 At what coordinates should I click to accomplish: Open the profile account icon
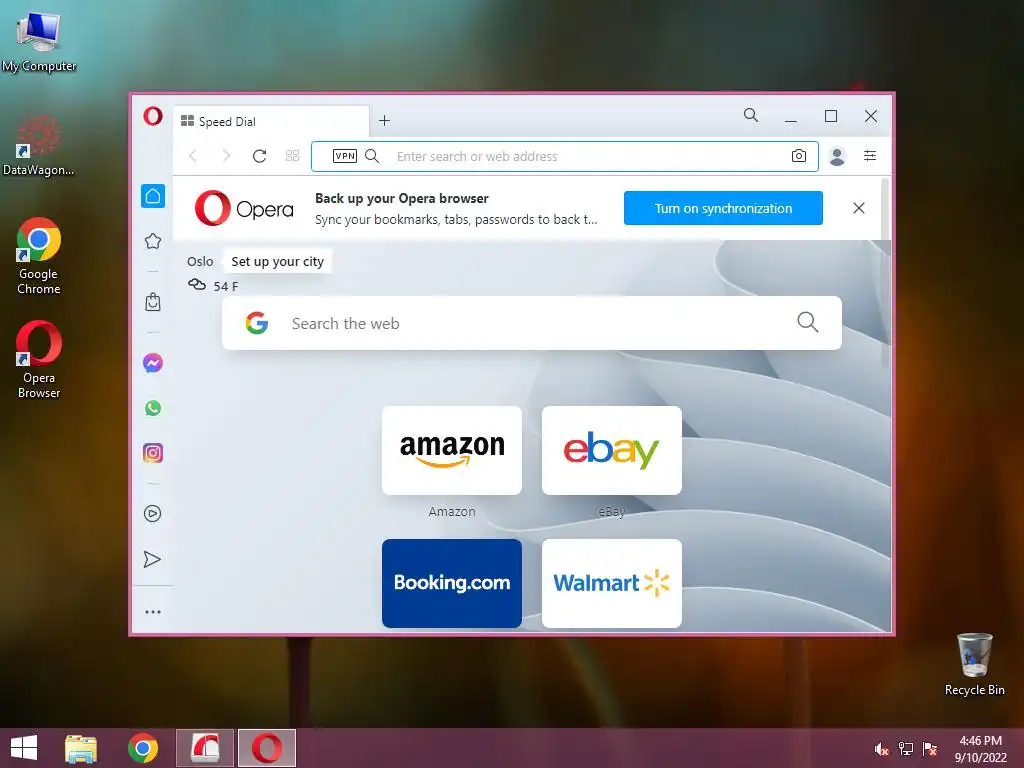[837, 156]
